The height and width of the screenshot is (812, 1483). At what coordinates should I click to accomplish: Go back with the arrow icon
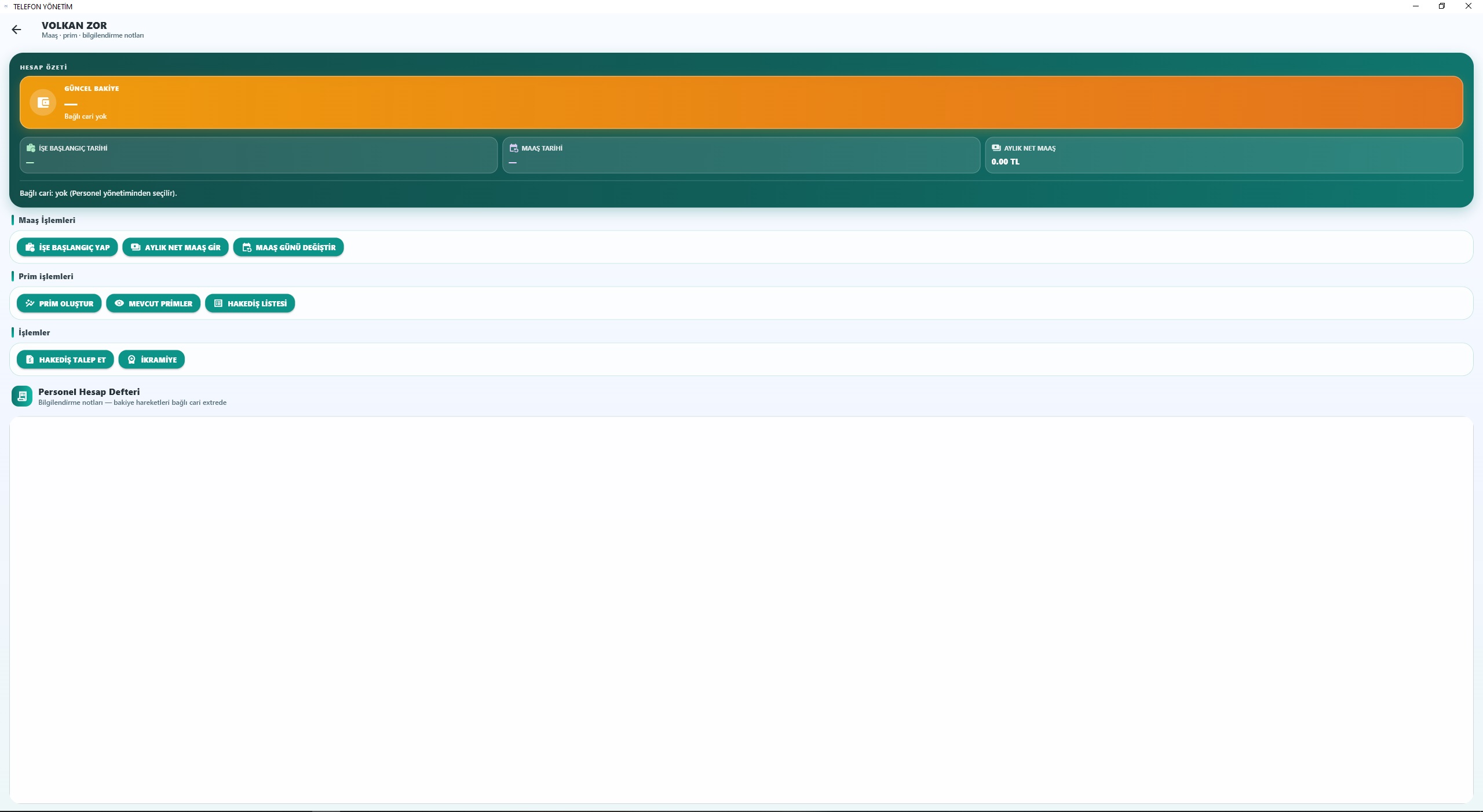pyautogui.click(x=16, y=30)
